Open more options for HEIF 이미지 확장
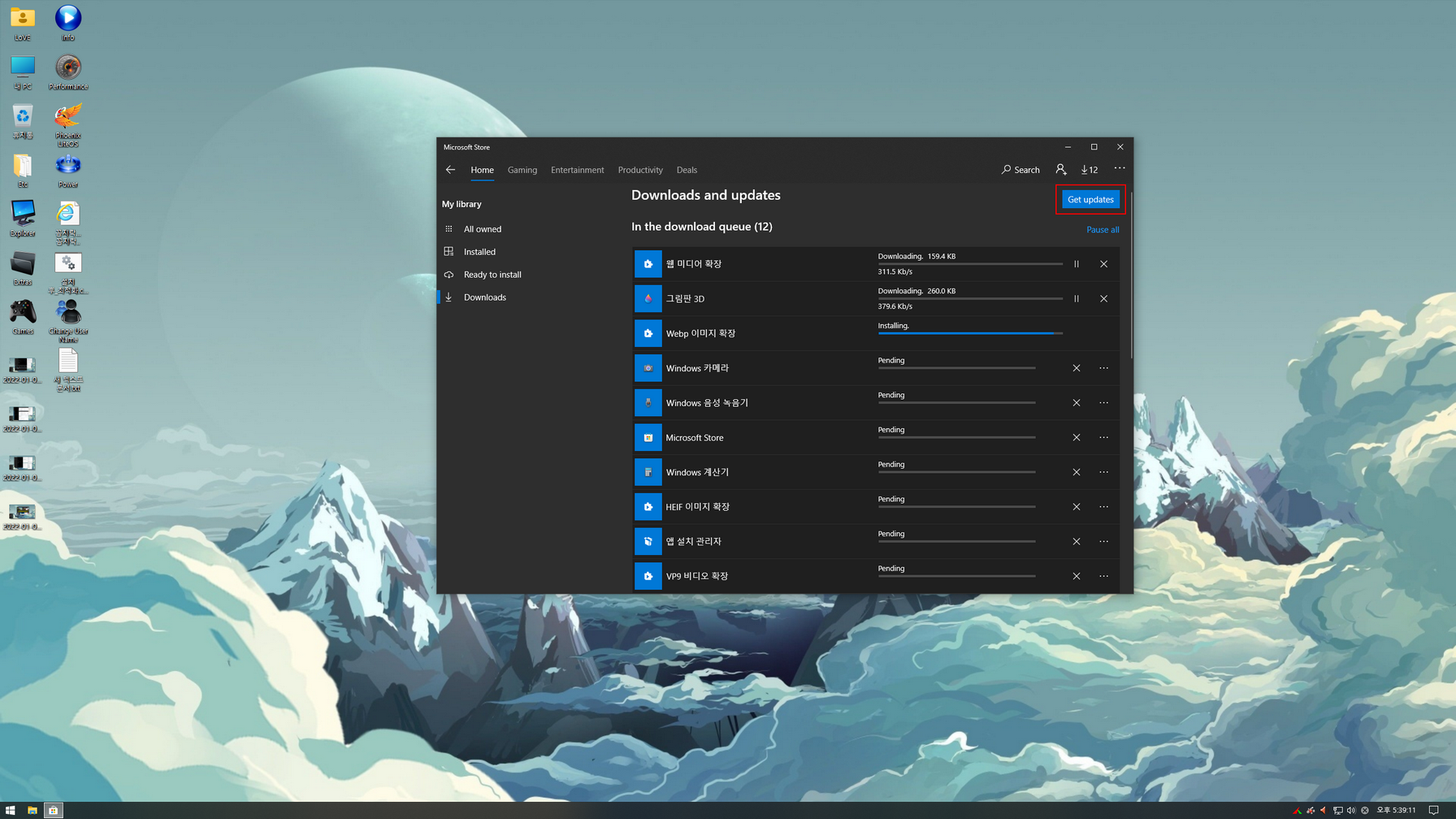This screenshot has width=1456, height=819. [x=1103, y=507]
